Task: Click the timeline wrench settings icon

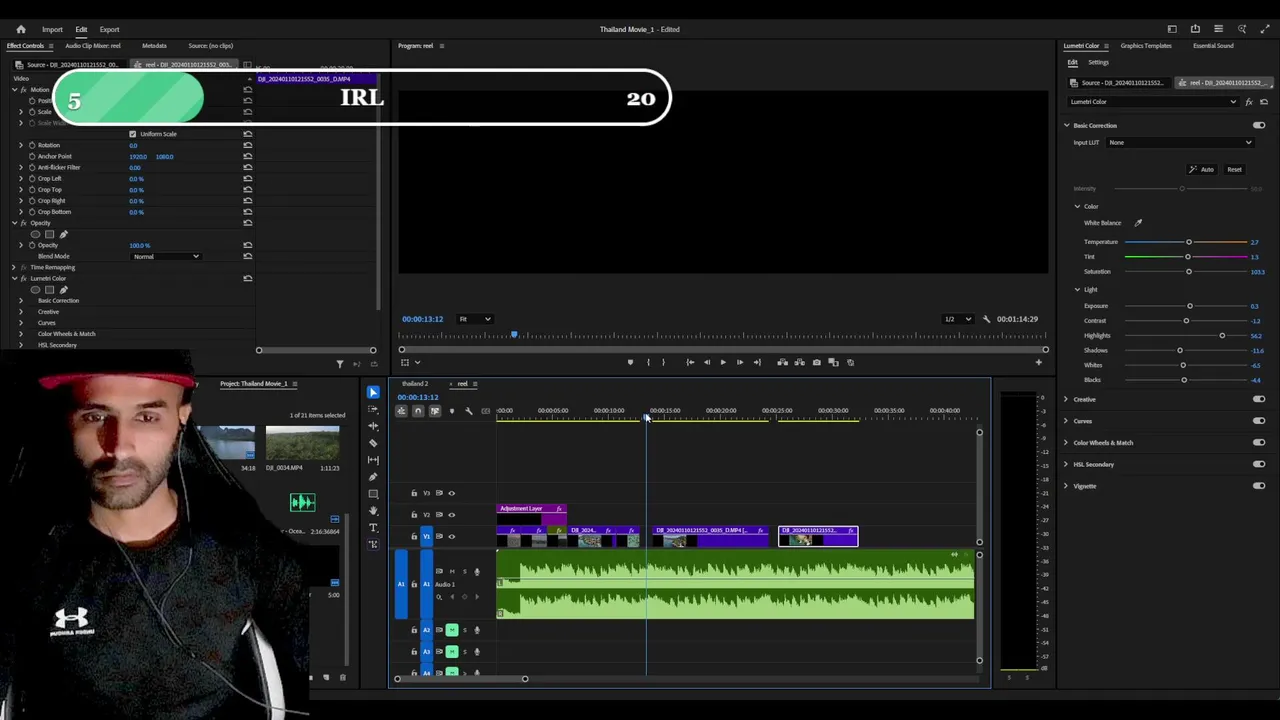Action: click(469, 411)
